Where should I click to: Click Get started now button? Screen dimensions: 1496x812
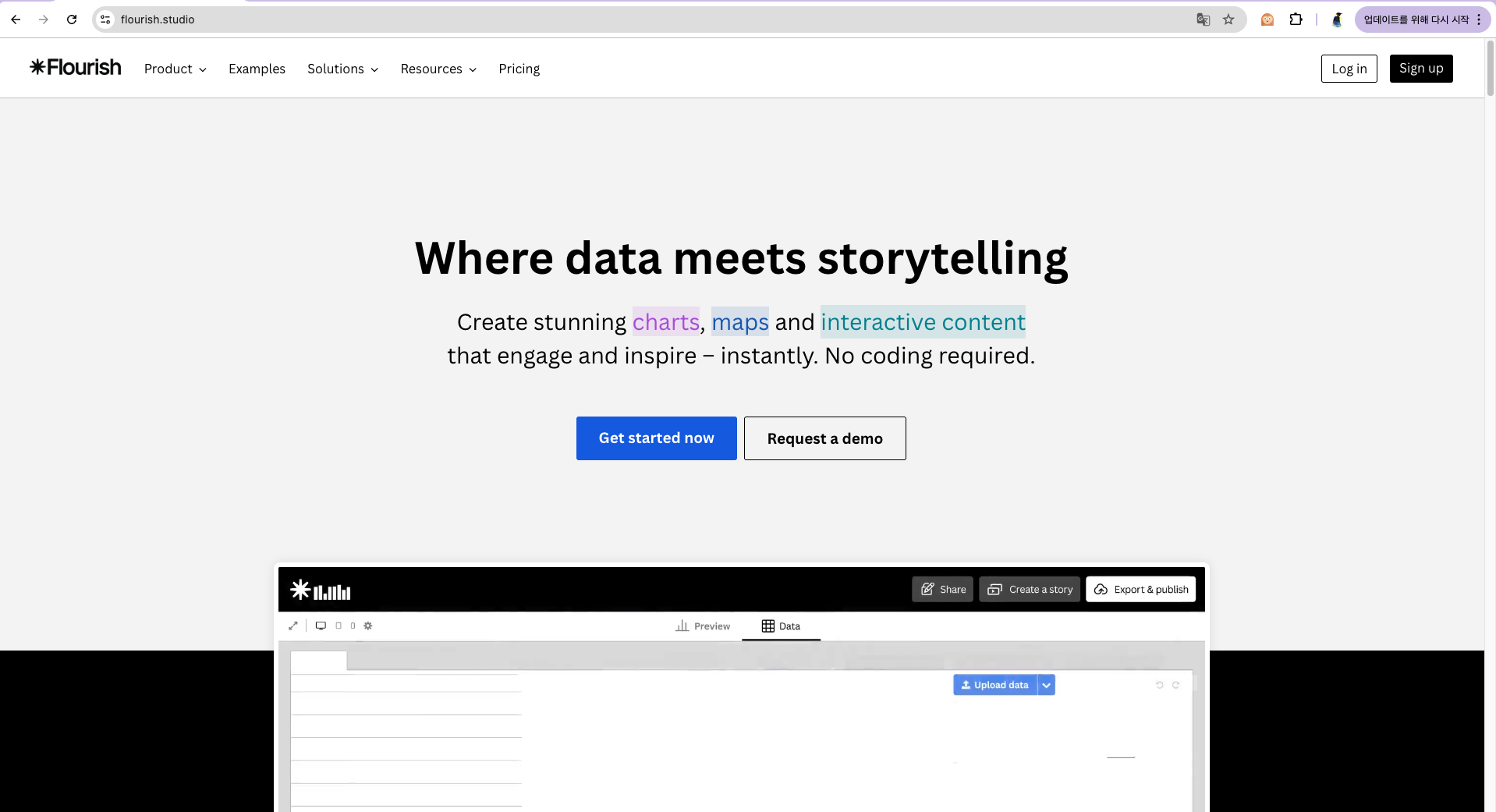[x=656, y=438]
